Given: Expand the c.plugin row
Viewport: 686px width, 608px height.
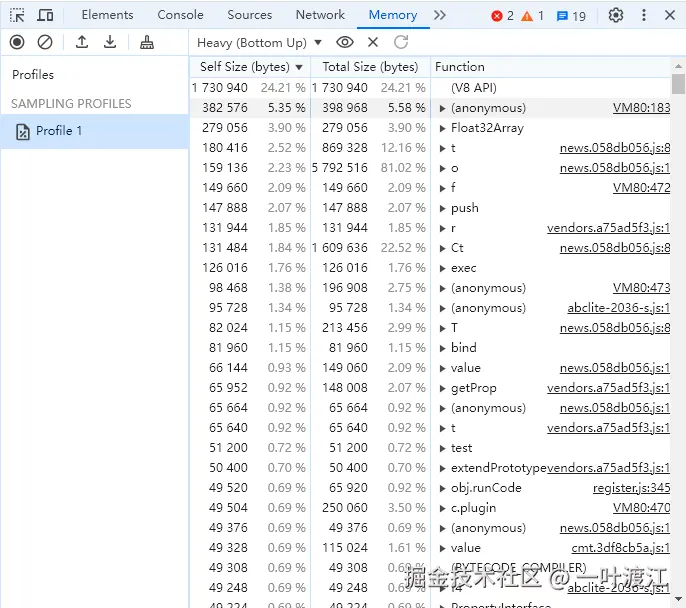Looking at the screenshot, I should [442, 509].
